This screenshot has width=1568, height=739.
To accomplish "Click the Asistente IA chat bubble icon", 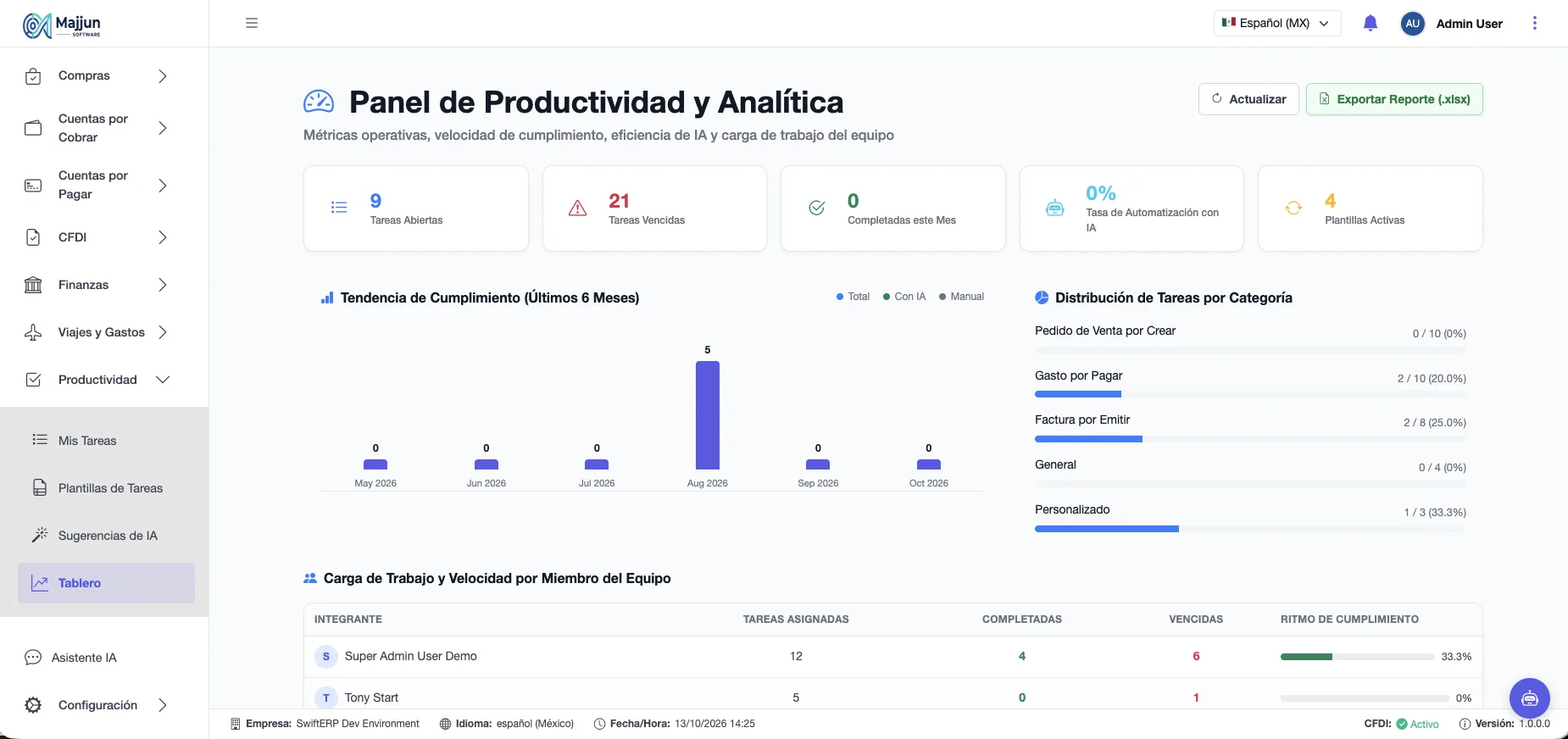I will [33, 658].
